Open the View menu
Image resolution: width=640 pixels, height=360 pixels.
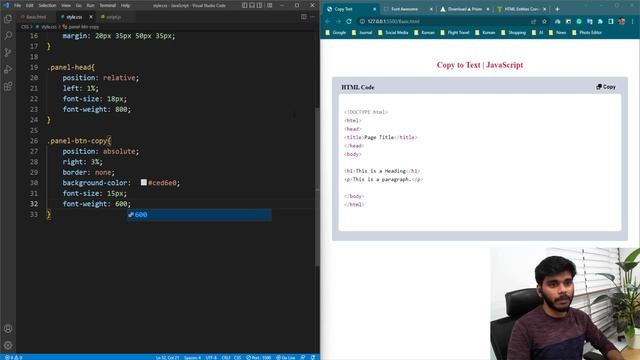(66, 5)
